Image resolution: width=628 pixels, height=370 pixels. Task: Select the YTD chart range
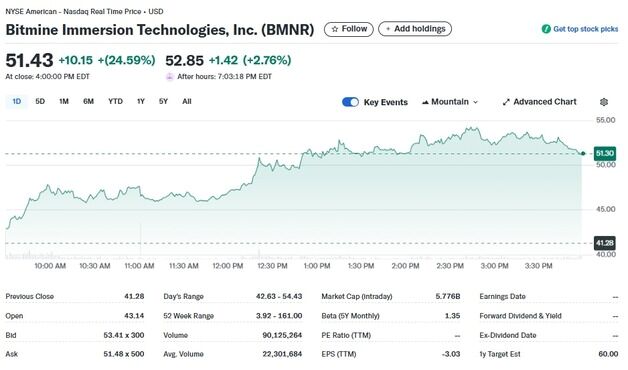pos(115,101)
